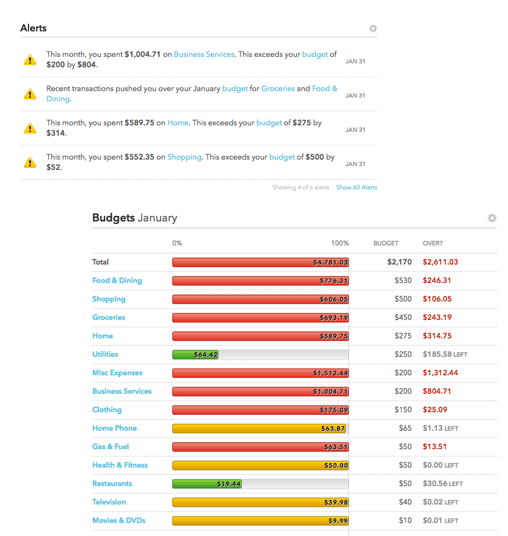The width and height of the screenshot is (508, 536).
Task: Select the Utilities budget category
Action: coord(105,354)
